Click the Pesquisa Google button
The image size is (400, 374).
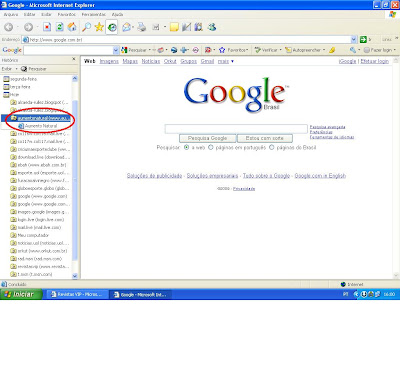(x=208, y=138)
